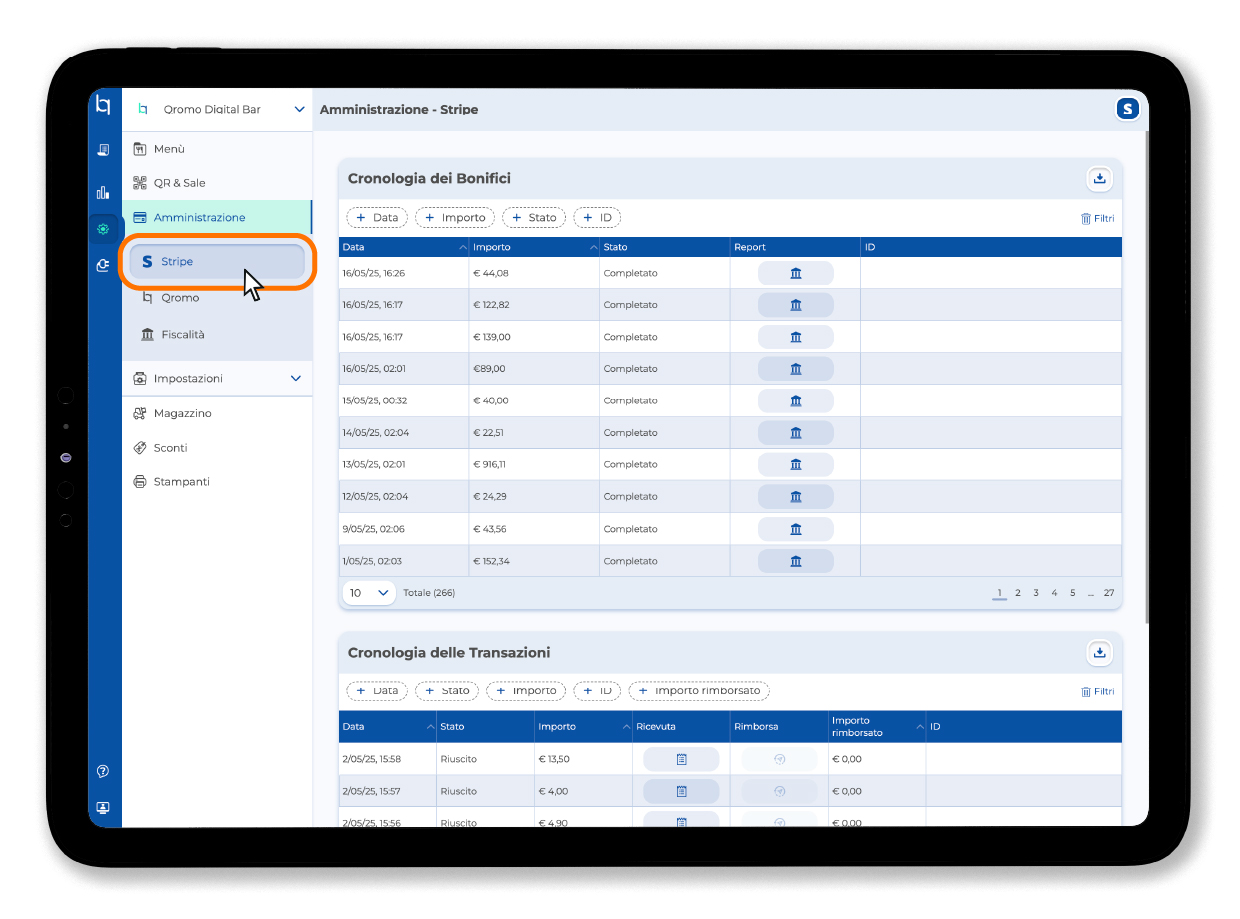Add the Importo rimborsato filter in Transazioni
This screenshot has width=1240, height=919.
coord(699,691)
